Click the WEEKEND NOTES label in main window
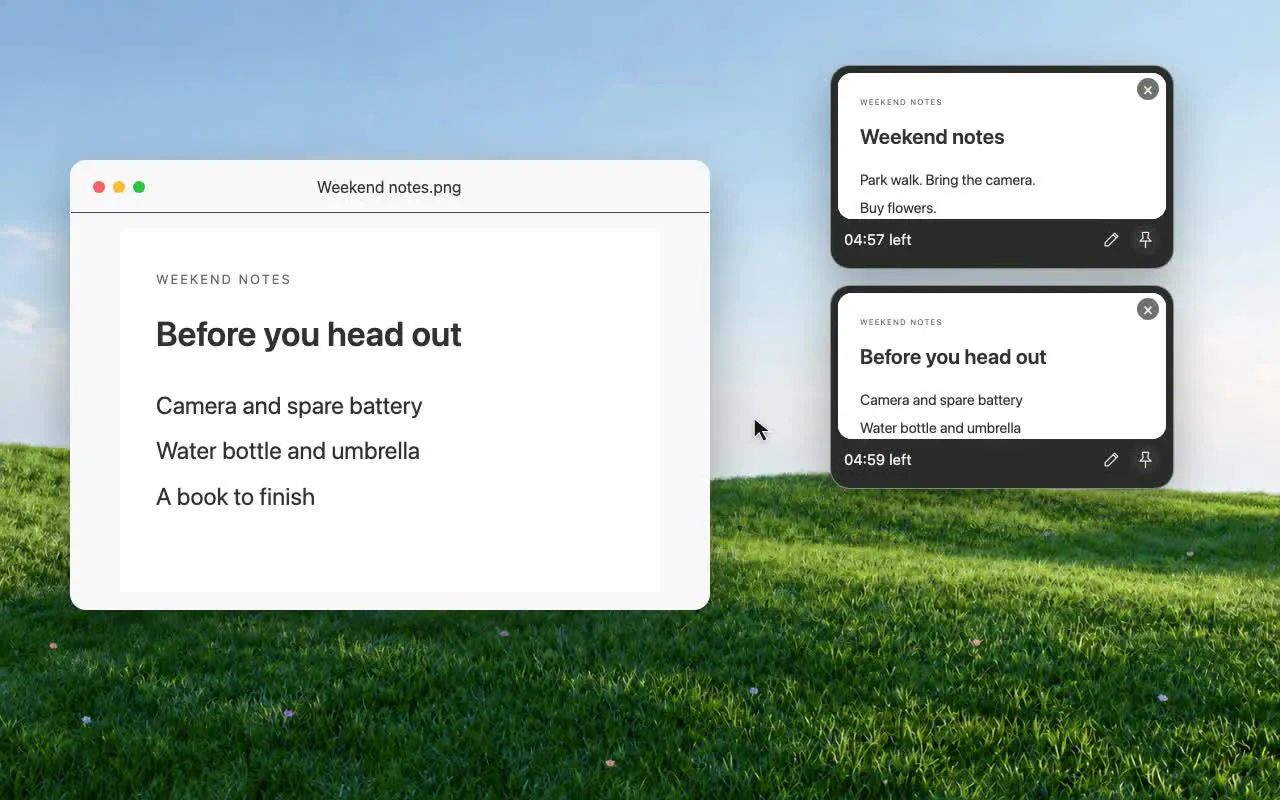 pos(224,280)
